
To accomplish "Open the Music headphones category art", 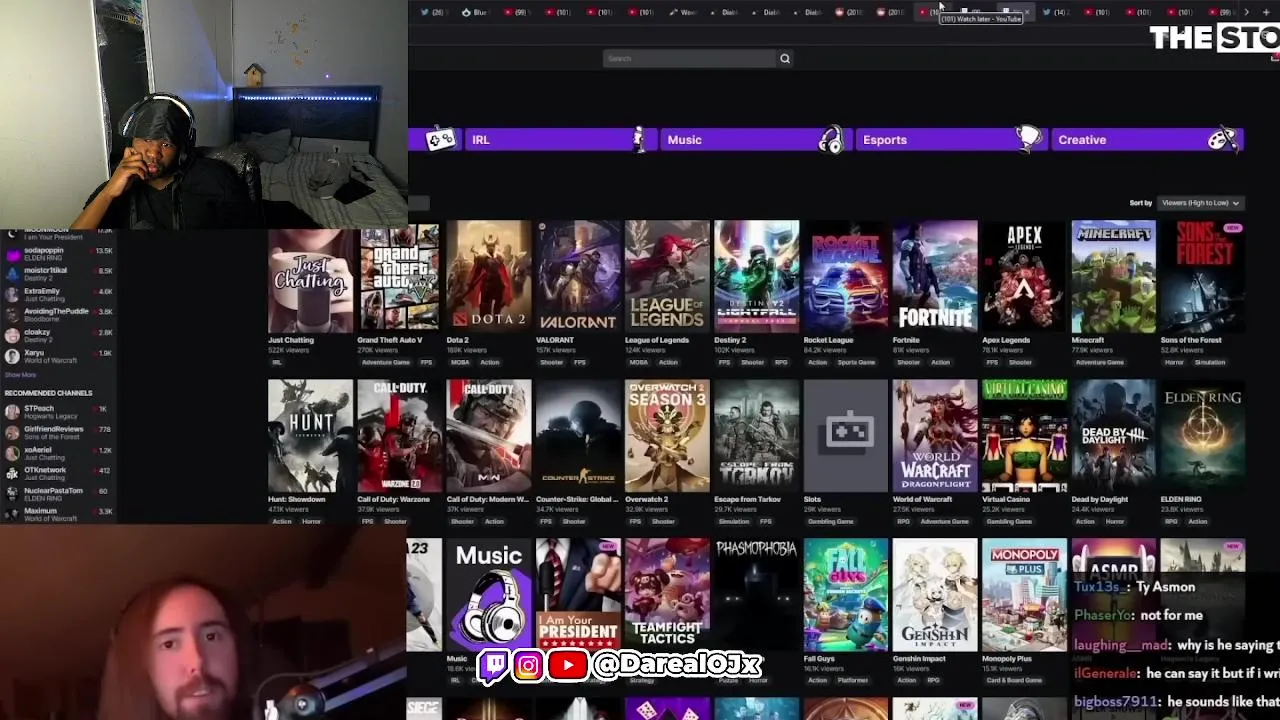I will [489, 595].
